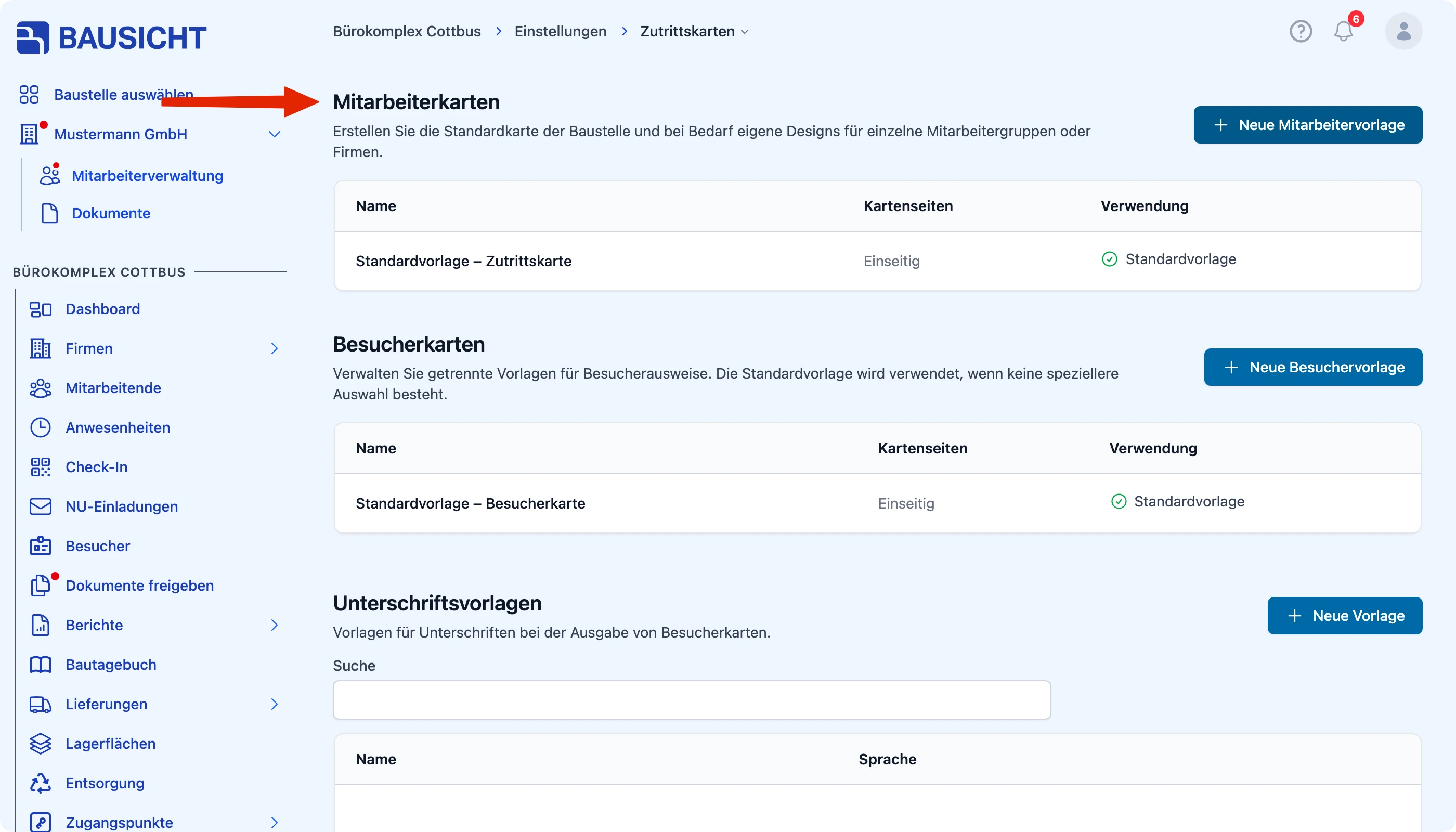
Task: Open the help question mark icon
Action: click(1301, 31)
